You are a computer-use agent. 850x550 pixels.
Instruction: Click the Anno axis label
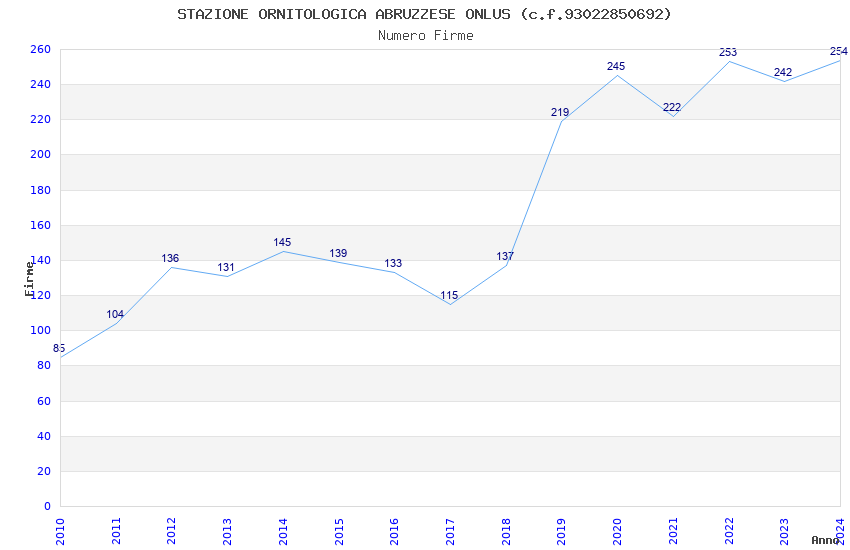tap(825, 540)
